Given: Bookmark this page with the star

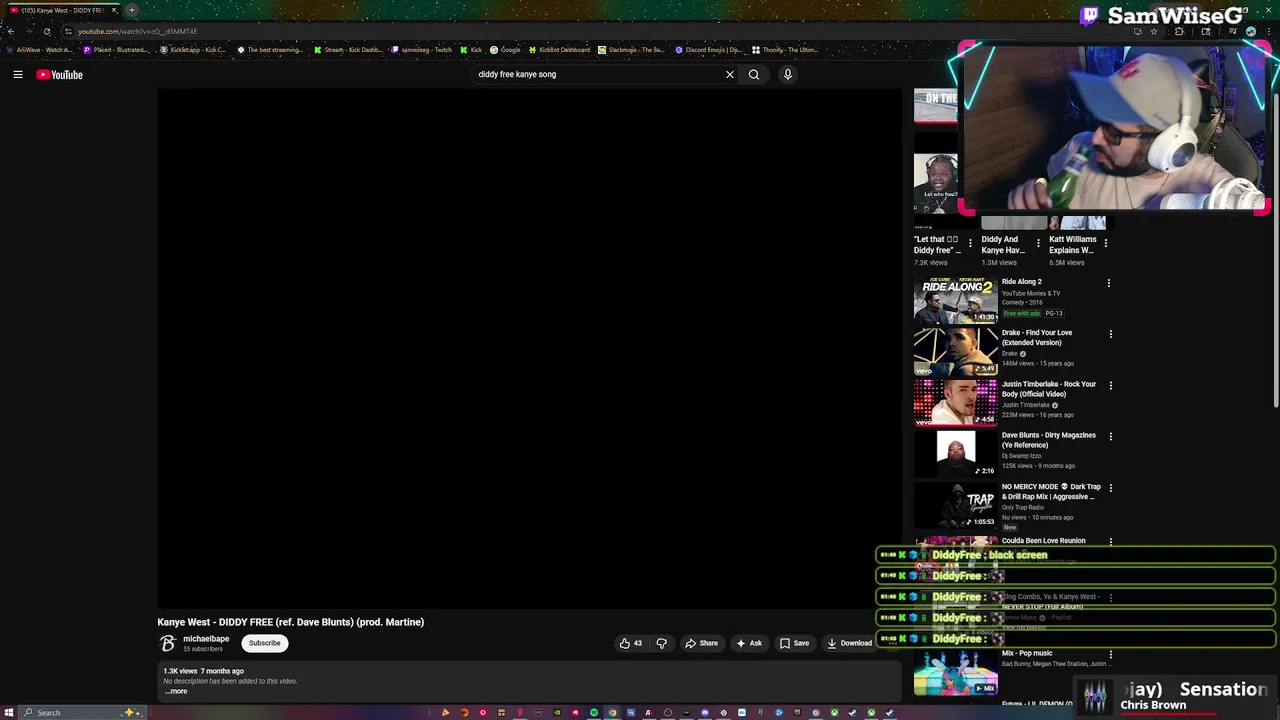Looking at the screenshot, I should pos(1154,31).
